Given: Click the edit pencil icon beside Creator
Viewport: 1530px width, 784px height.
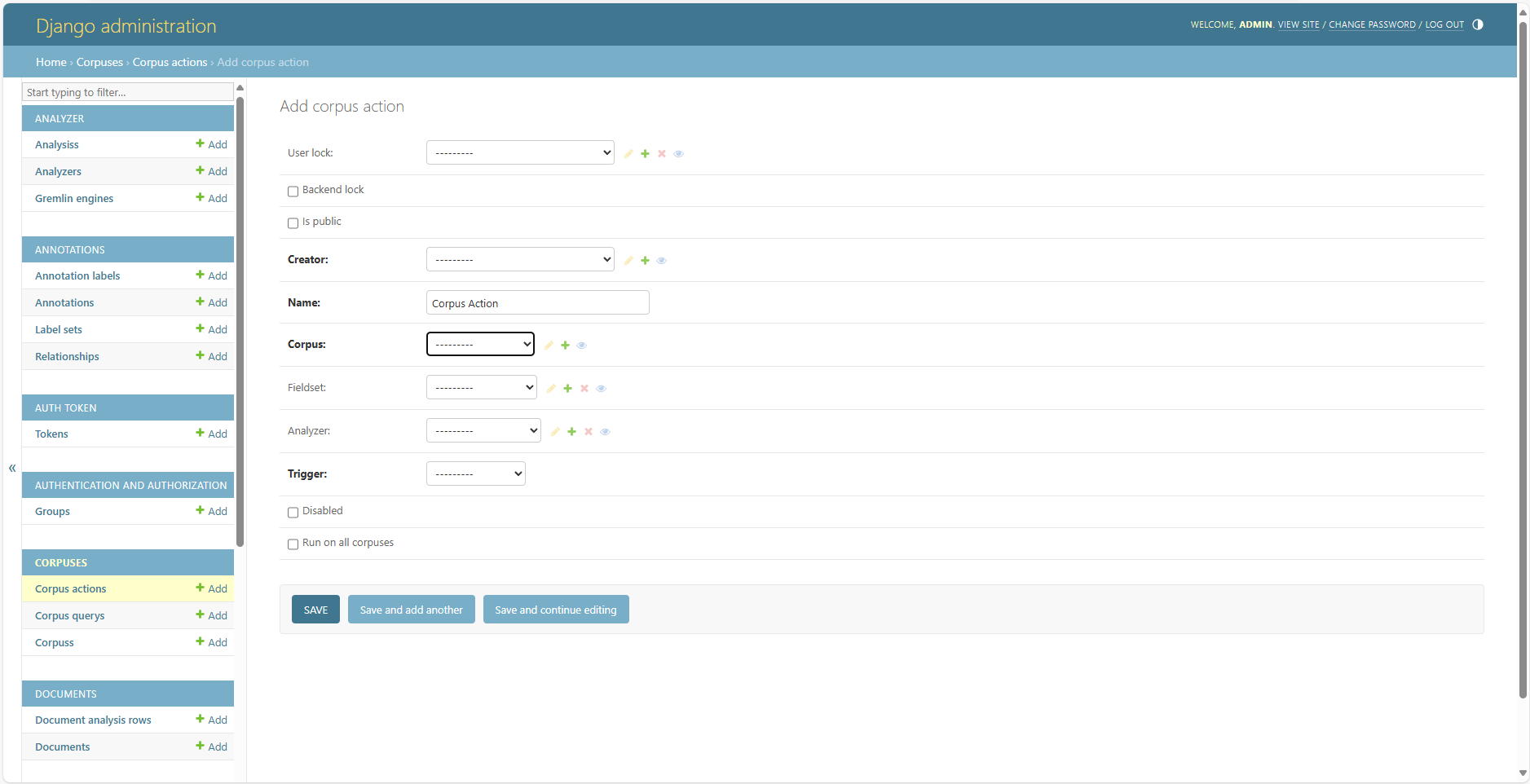Looking at the screenshot, I should [628, 260].
